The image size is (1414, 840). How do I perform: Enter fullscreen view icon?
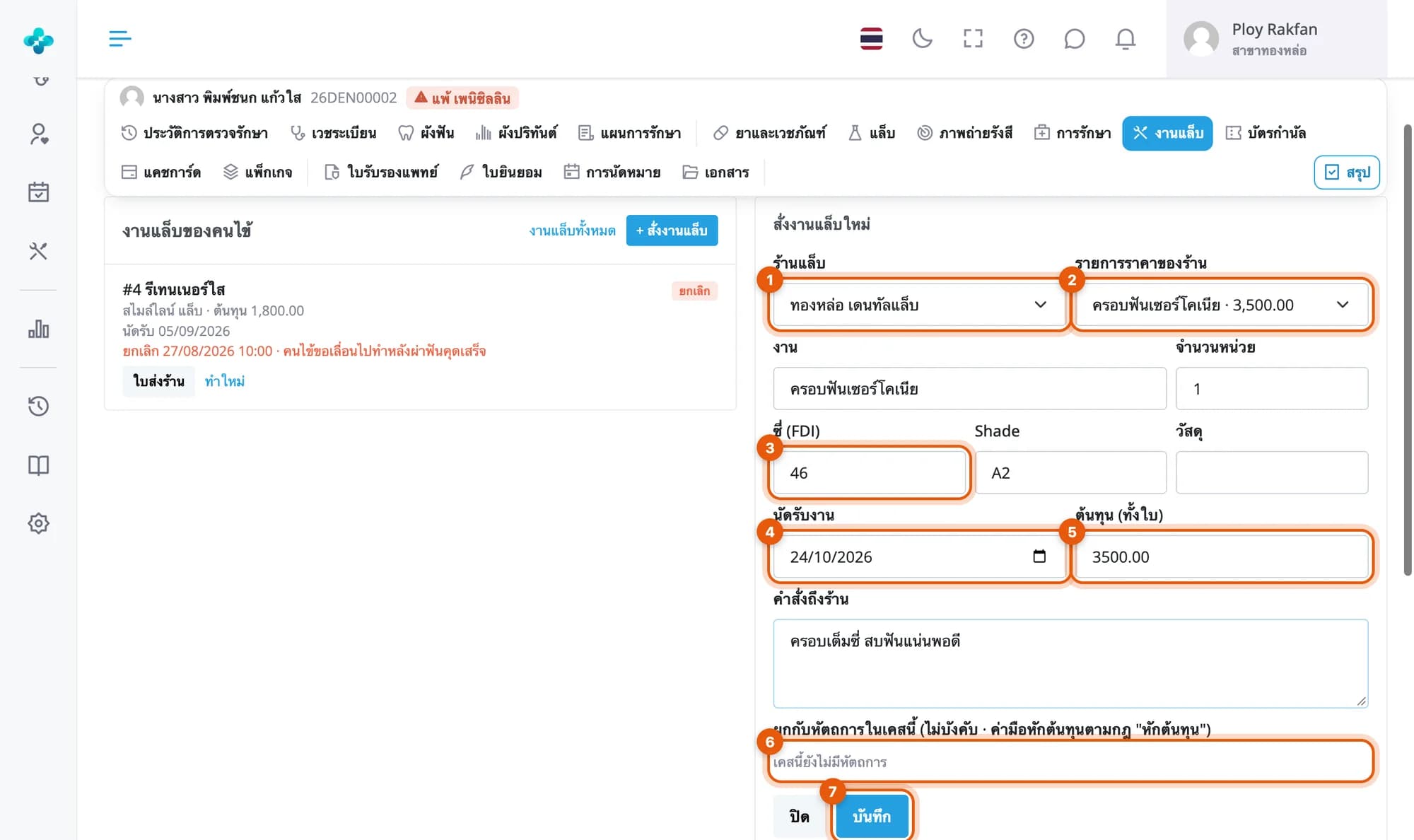pos(973,38)
